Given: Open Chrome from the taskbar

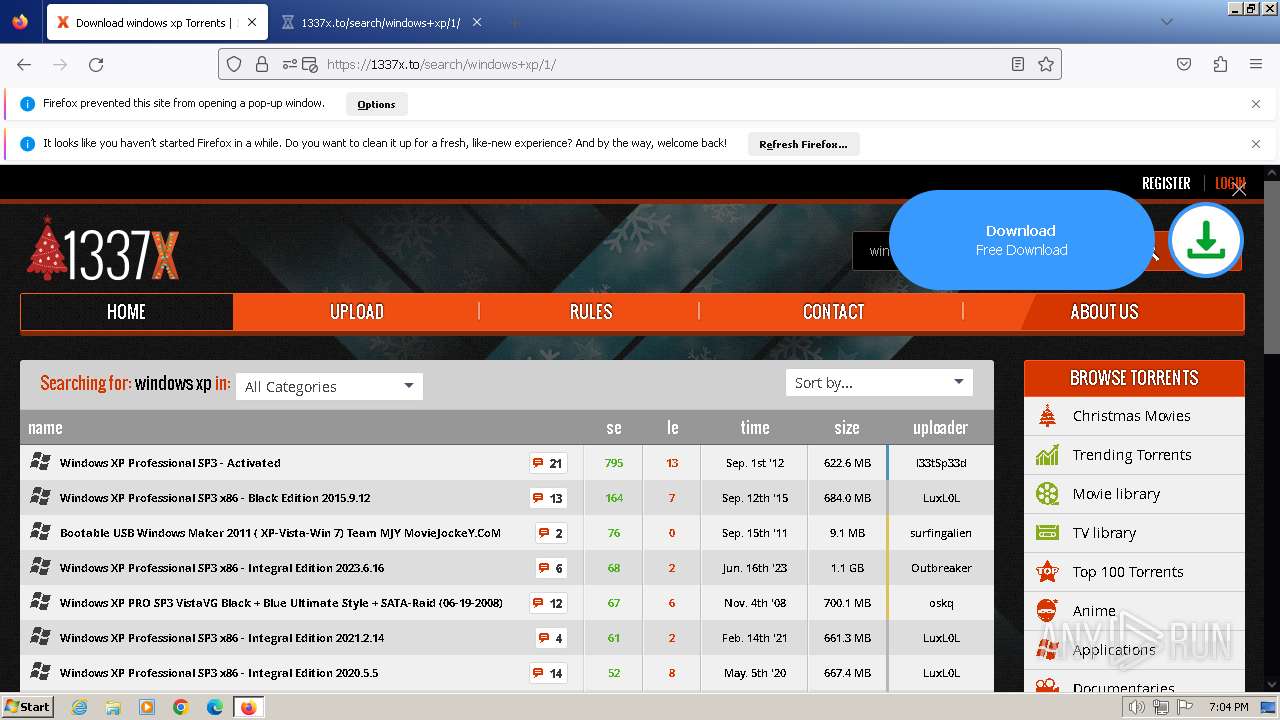Looking at the screenshot, I should (x=181, y=707).
